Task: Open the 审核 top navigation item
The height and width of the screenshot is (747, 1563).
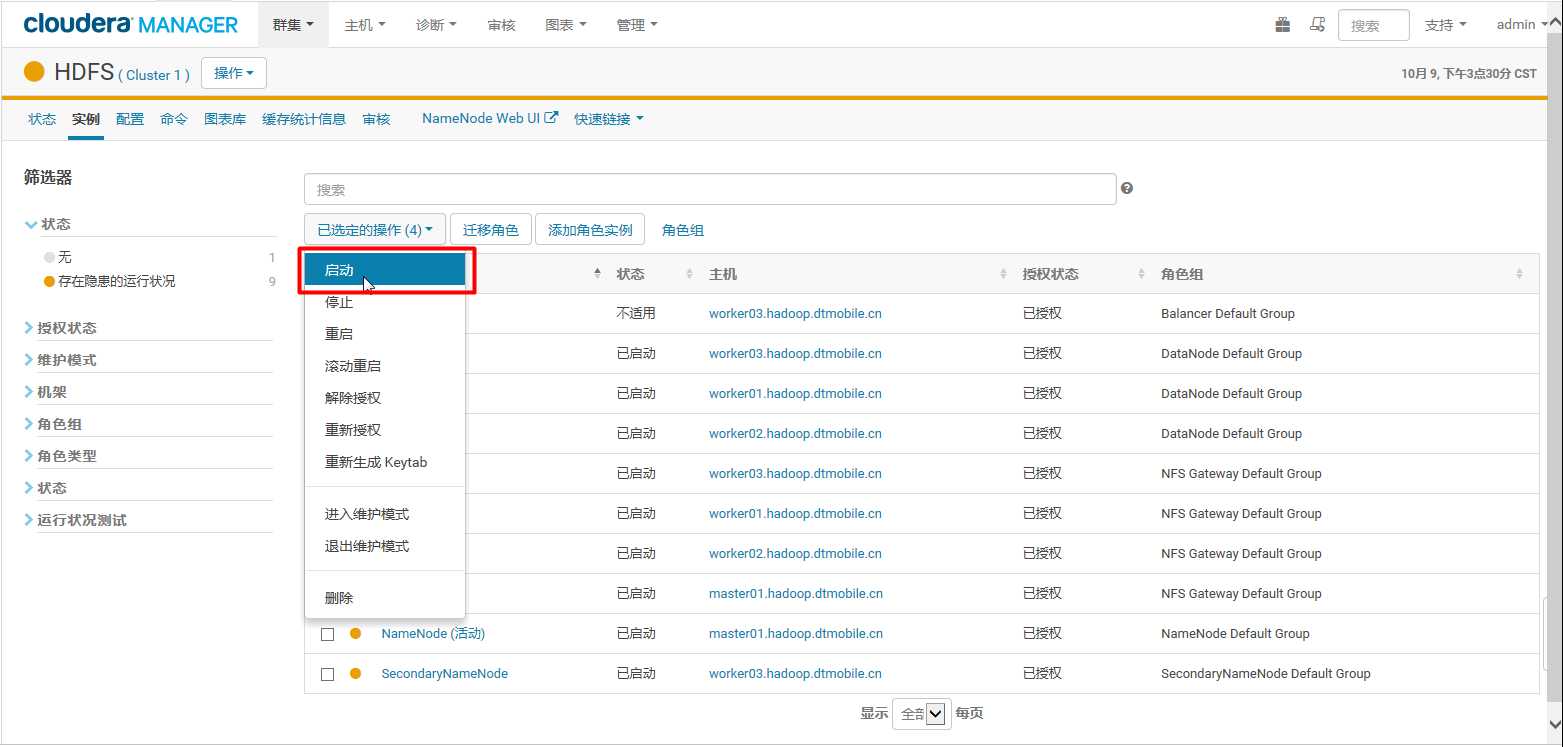Action: [x=501, y=25]
